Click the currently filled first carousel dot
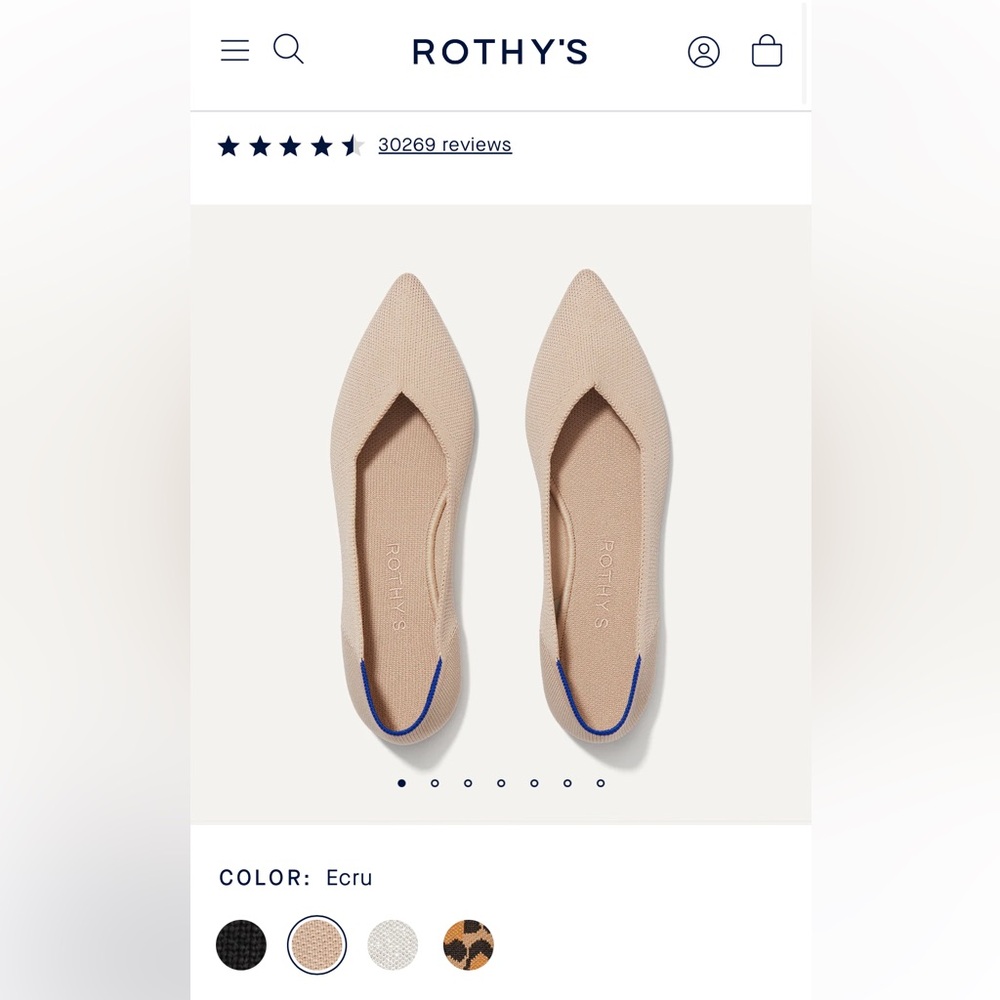 [401, 781]
